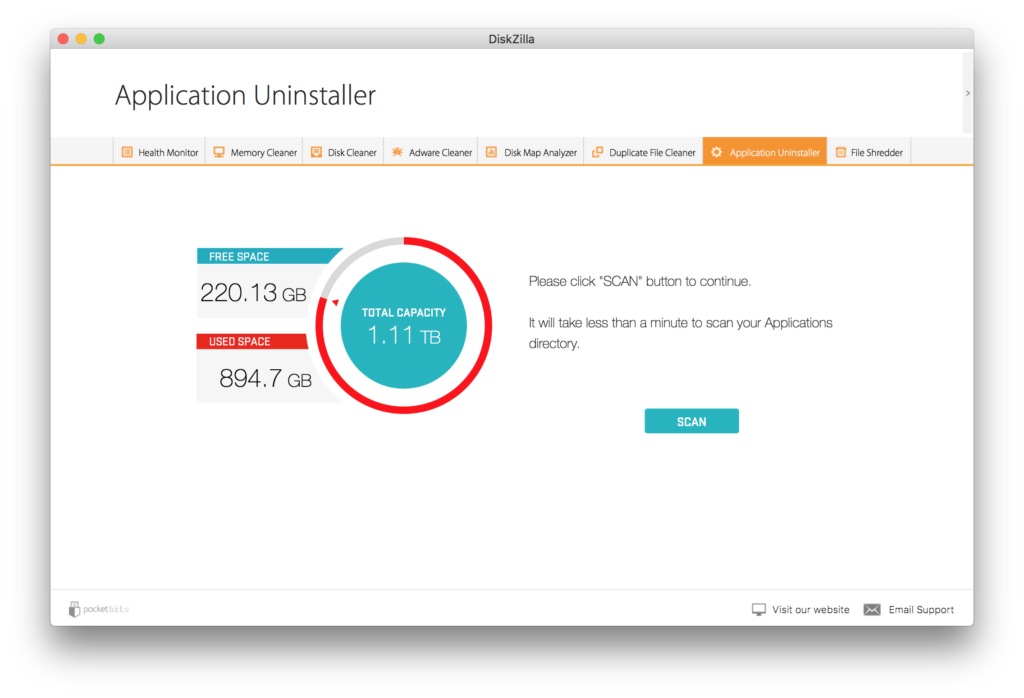Viewport: 1024px width, 698px height.
Task: Switch to the File Shredder tab
Action: point(869,152)
